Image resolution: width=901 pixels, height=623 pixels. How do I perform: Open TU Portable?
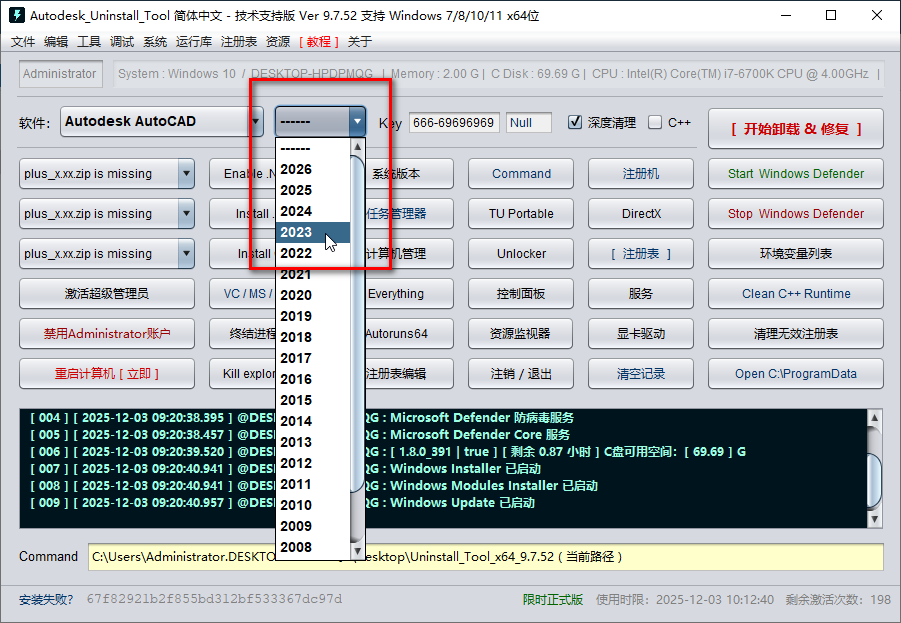(521, 214)
